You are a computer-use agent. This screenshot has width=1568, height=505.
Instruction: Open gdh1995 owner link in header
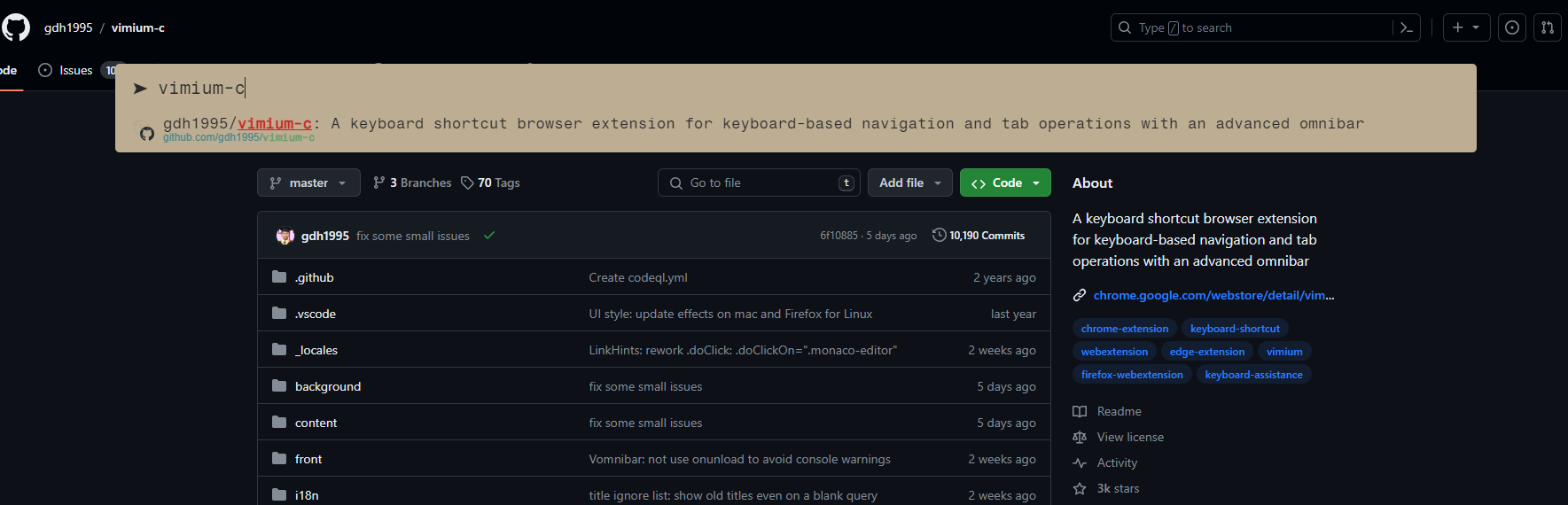[x=68, y=27]
